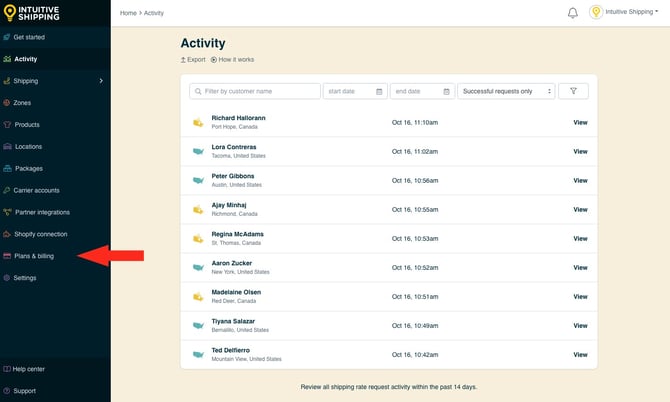Click the Locations warehouse icon
This screenshot has height=402, width=670.
(x=7, y=147)
